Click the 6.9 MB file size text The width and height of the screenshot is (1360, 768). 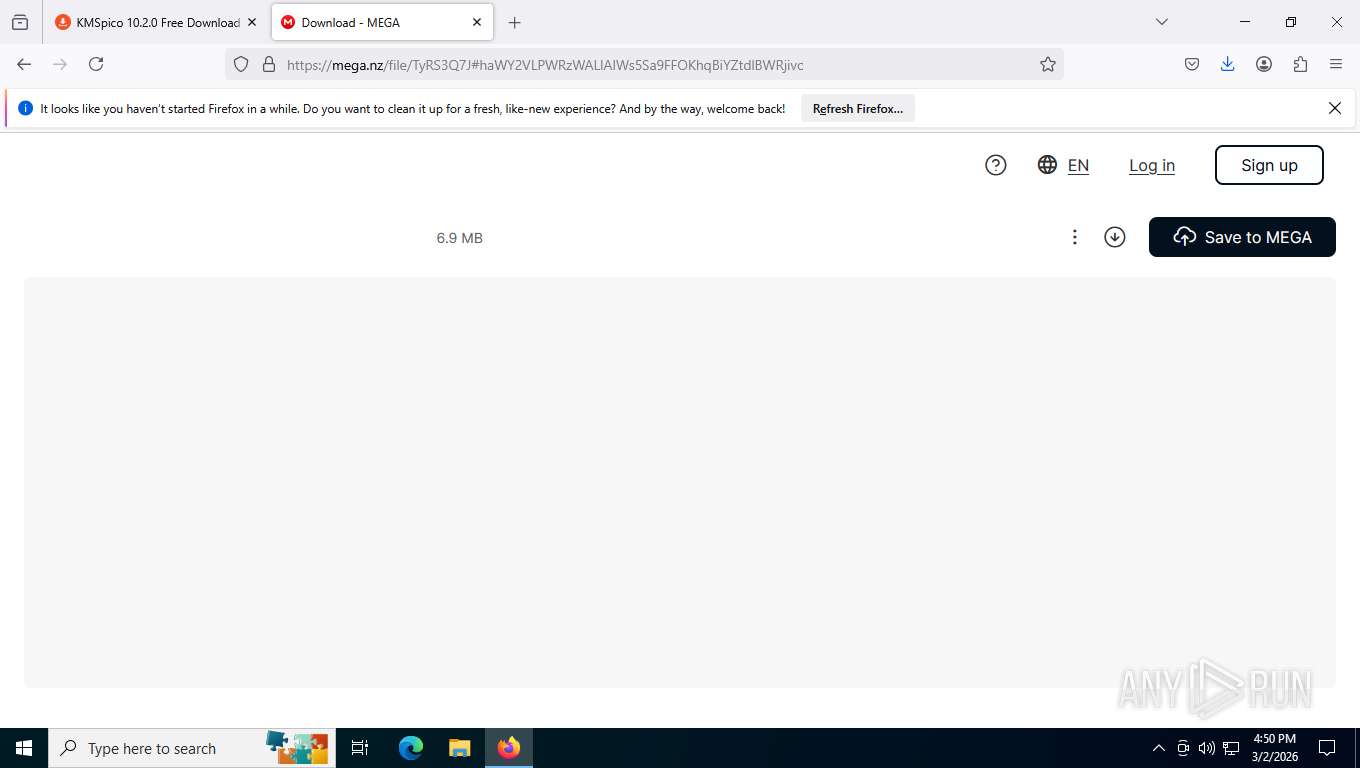point(460,238)
